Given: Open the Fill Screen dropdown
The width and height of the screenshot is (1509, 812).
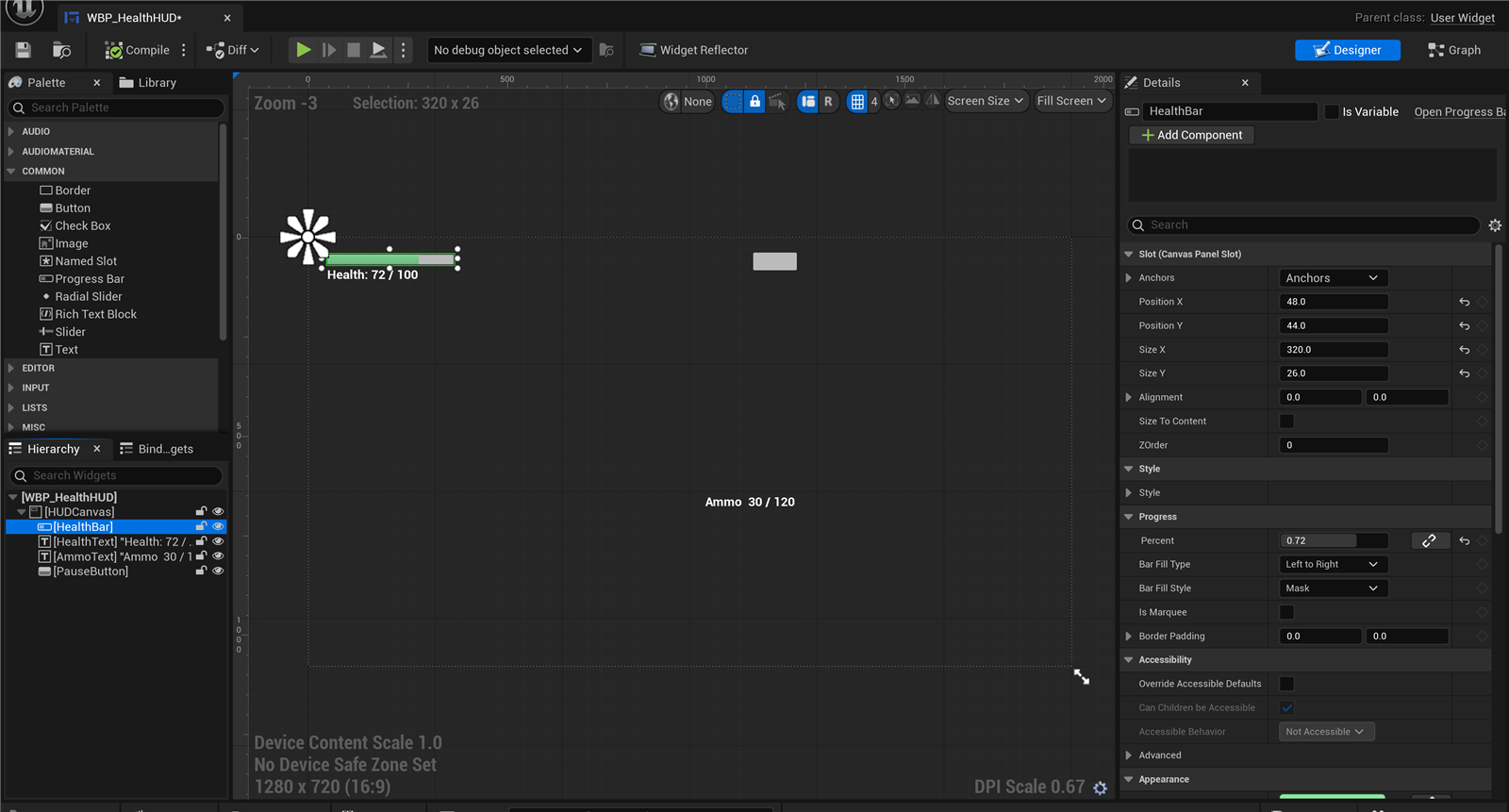Looking at the screenshot, I should tap(1072, 101).
